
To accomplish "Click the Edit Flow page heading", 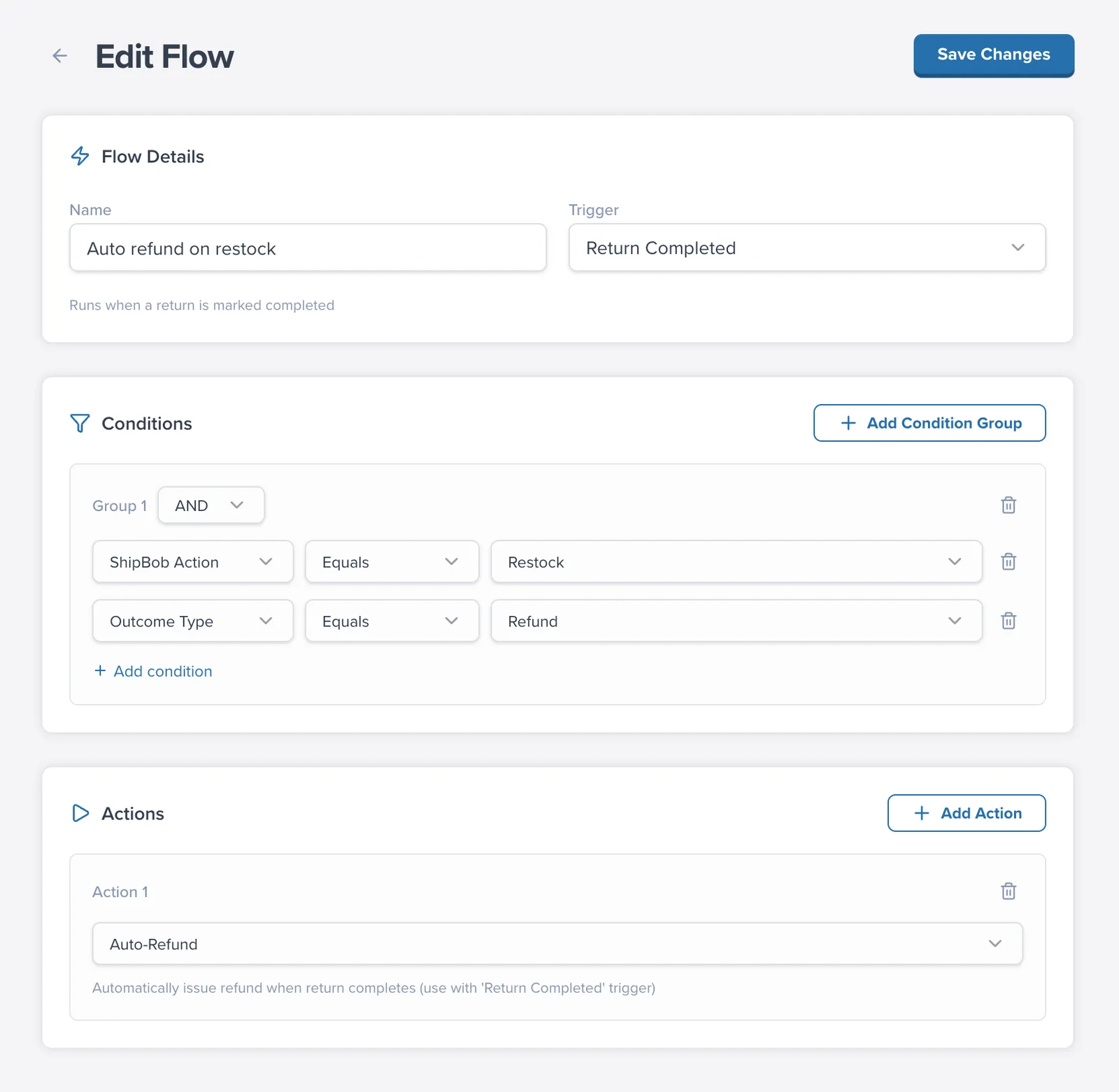I will click(164, 57).
